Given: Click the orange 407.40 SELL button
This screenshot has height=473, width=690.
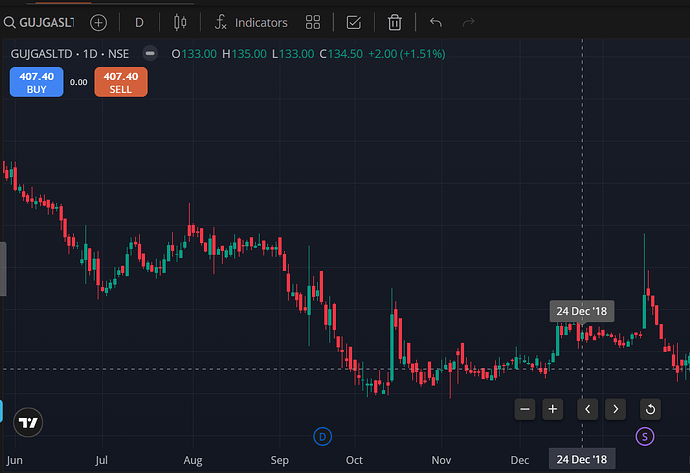Looking at the screenshot, I should (x=121, y=82).
